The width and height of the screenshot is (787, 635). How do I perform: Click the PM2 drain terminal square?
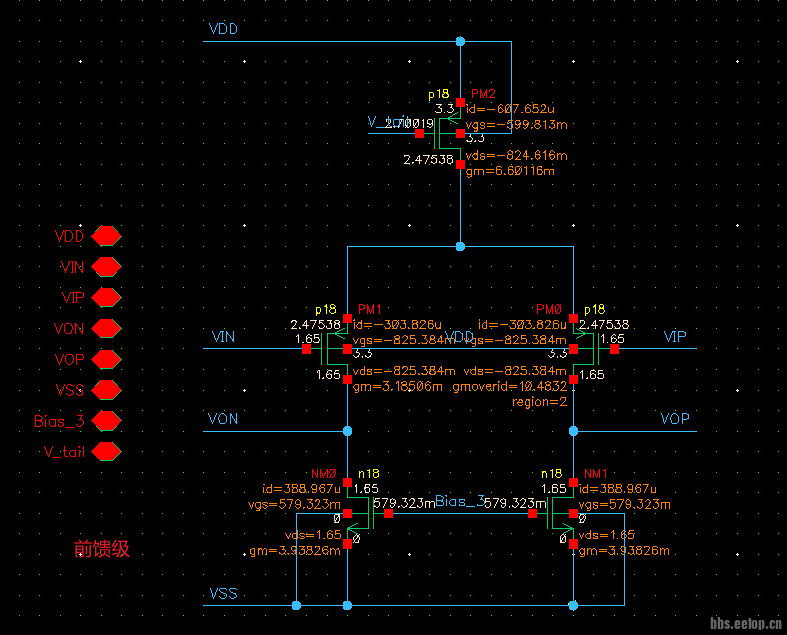[x=460, y=165]
